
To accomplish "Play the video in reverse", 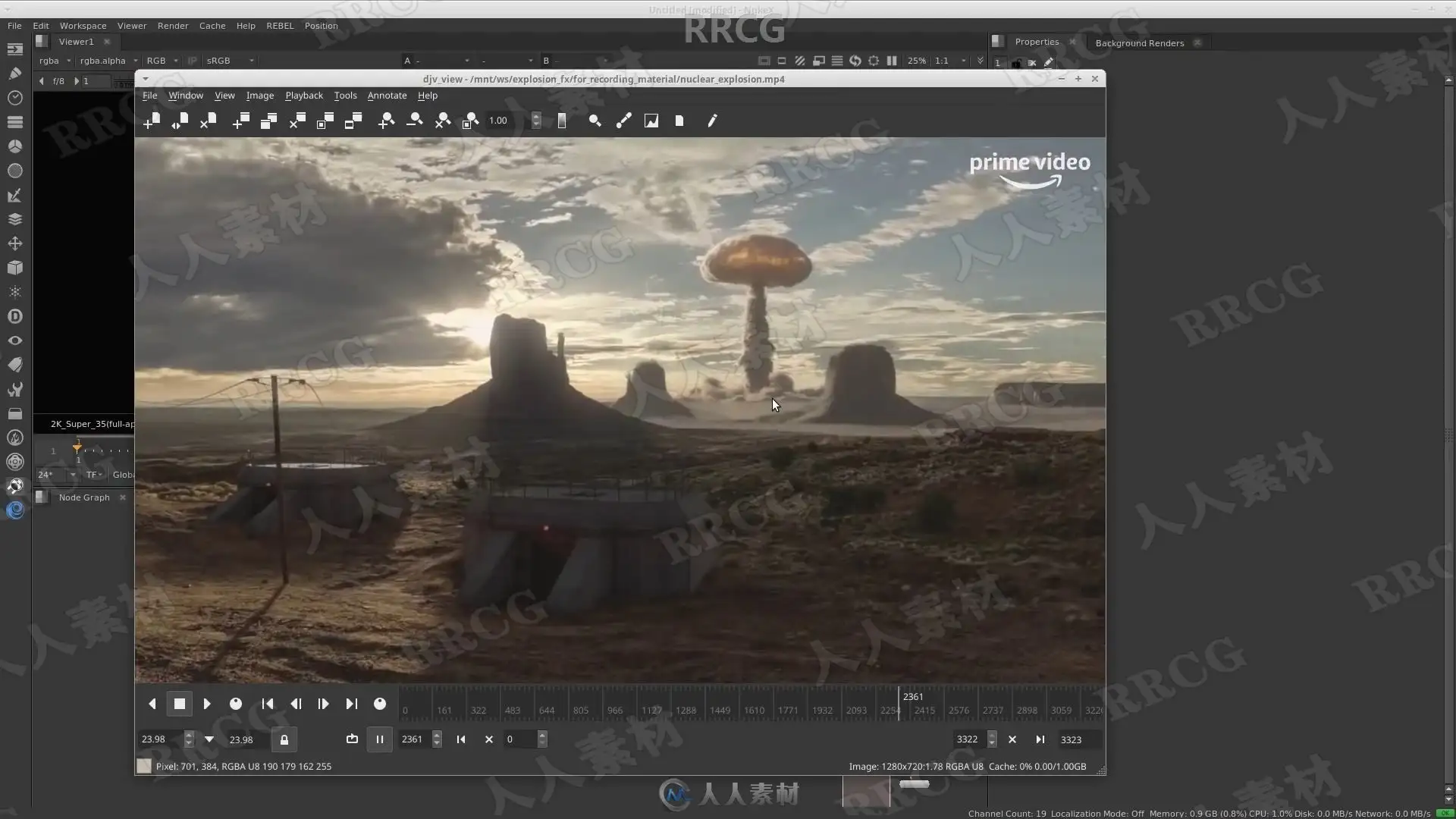I will pos(152,704).
